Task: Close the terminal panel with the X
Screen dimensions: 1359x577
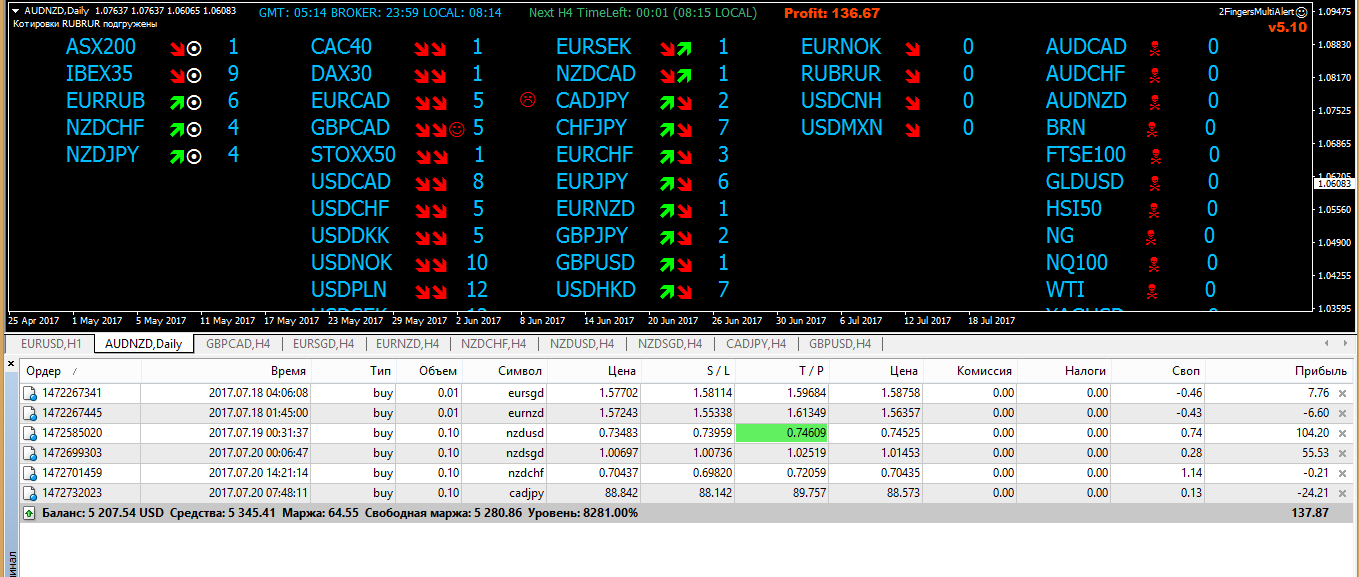Action: 9,366
